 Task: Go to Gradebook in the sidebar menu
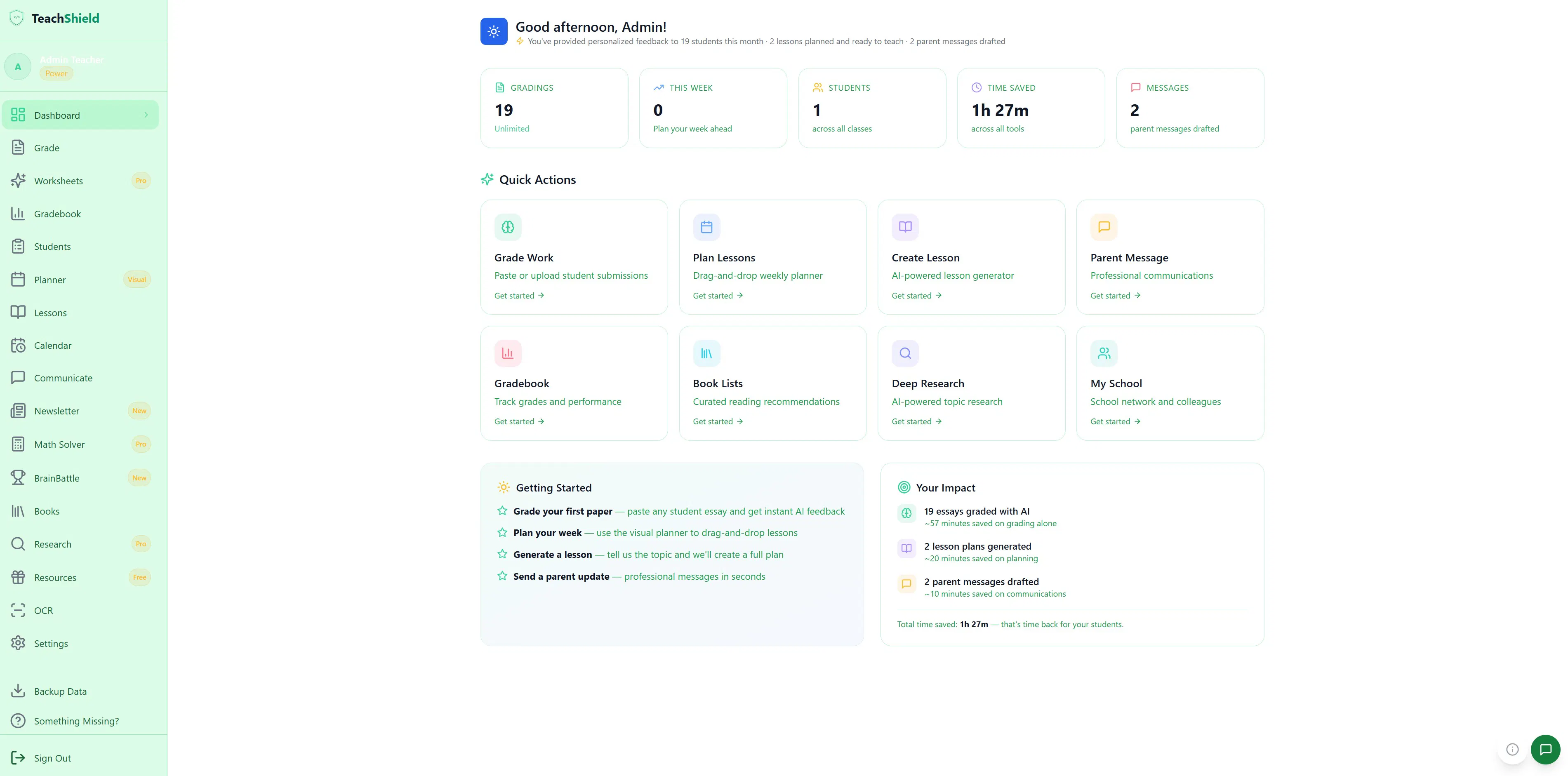[80, 214]
